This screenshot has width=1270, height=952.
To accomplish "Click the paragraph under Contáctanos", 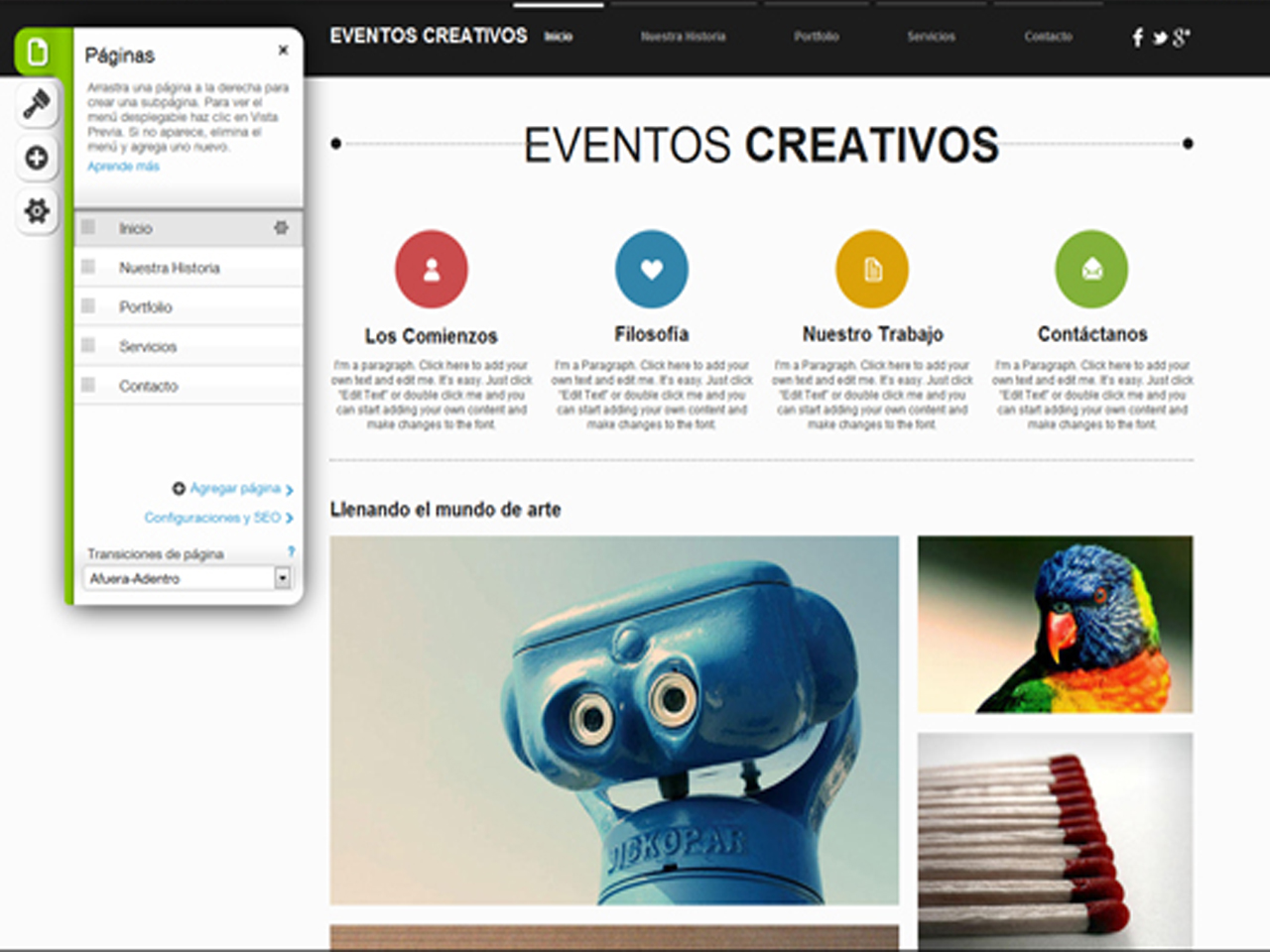I will pyautogui.click(x=1092, y=395).
